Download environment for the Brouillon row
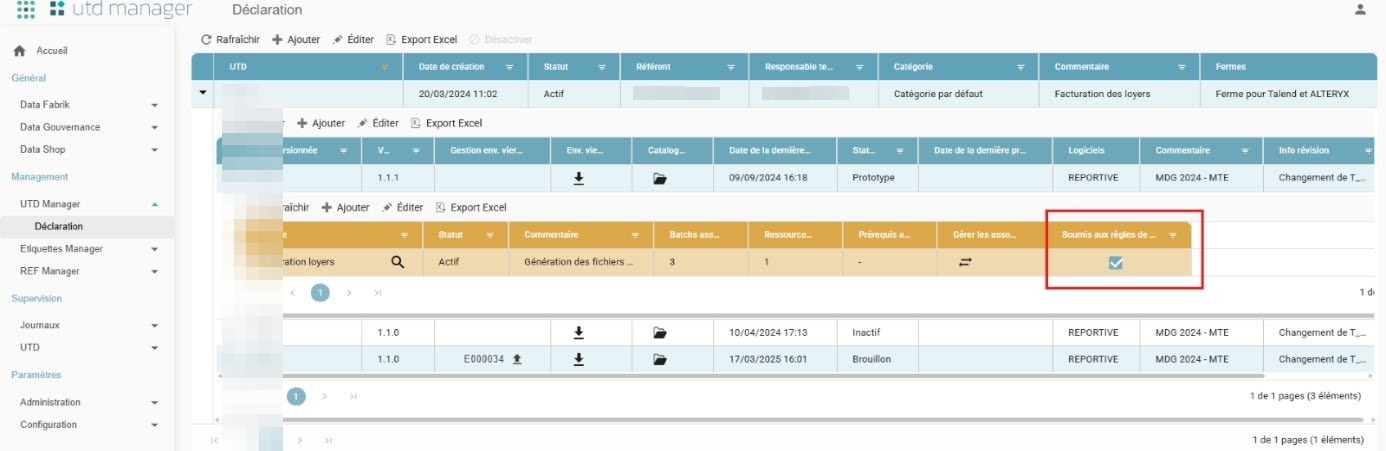 pos(578,359)
